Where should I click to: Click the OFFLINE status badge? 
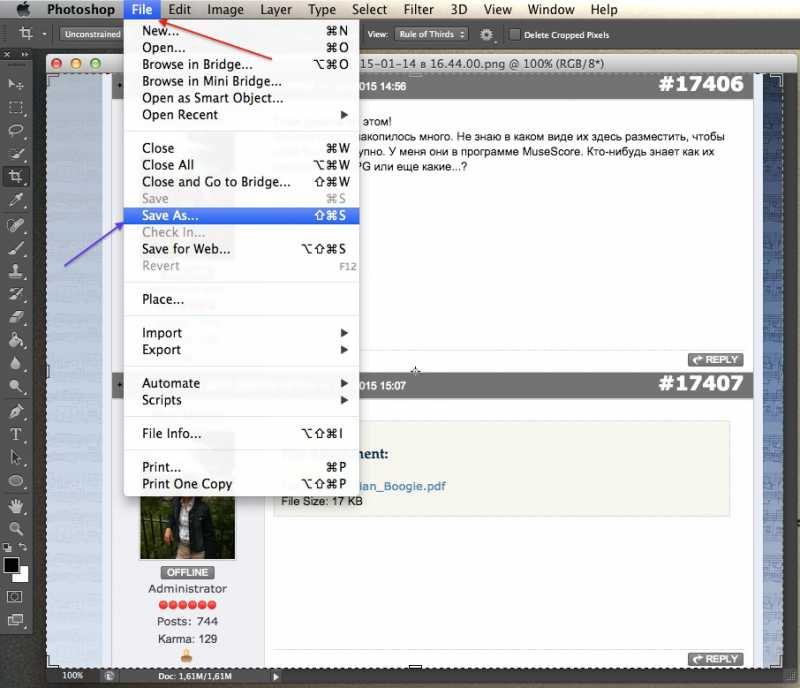pos(187,572)
